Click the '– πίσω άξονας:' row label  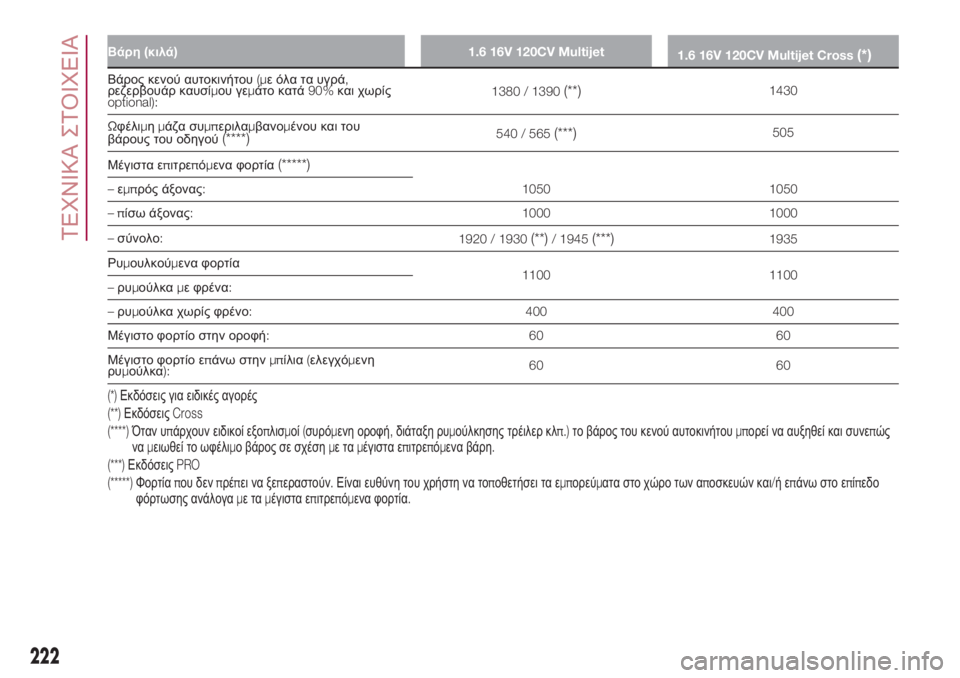[x=150, y=213]
